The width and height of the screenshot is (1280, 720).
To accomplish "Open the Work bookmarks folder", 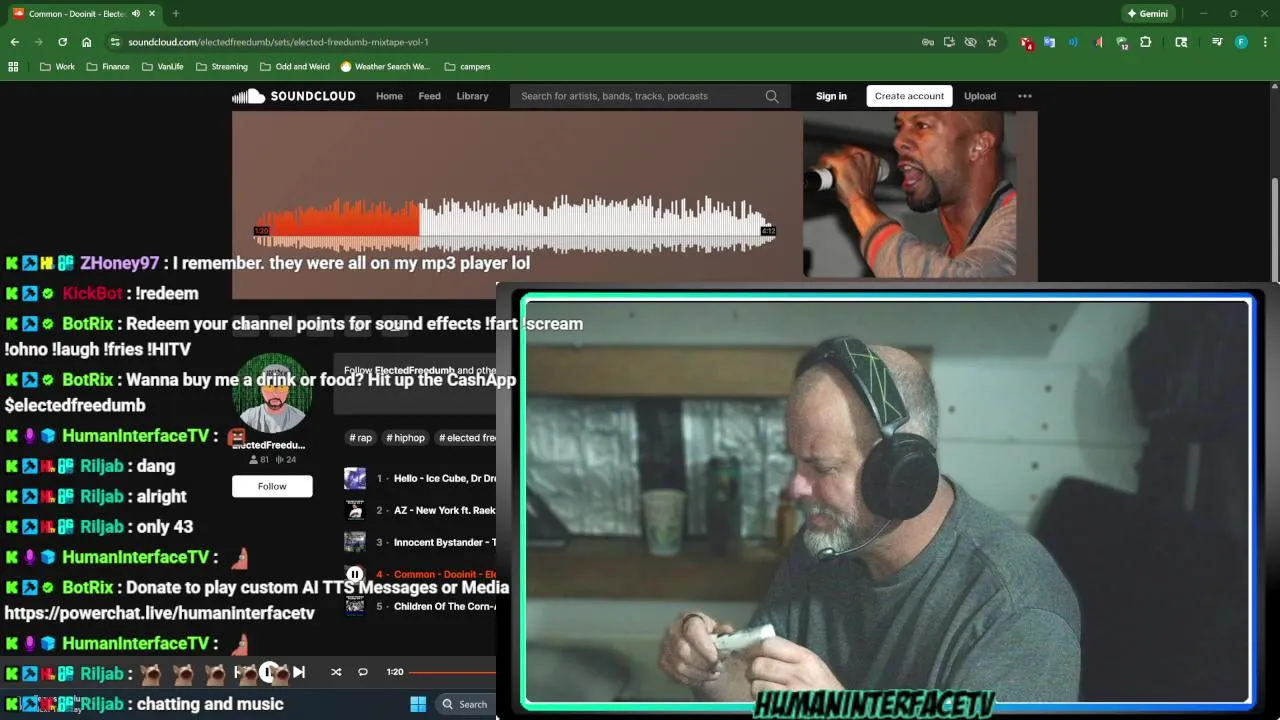I will point(58,67).
